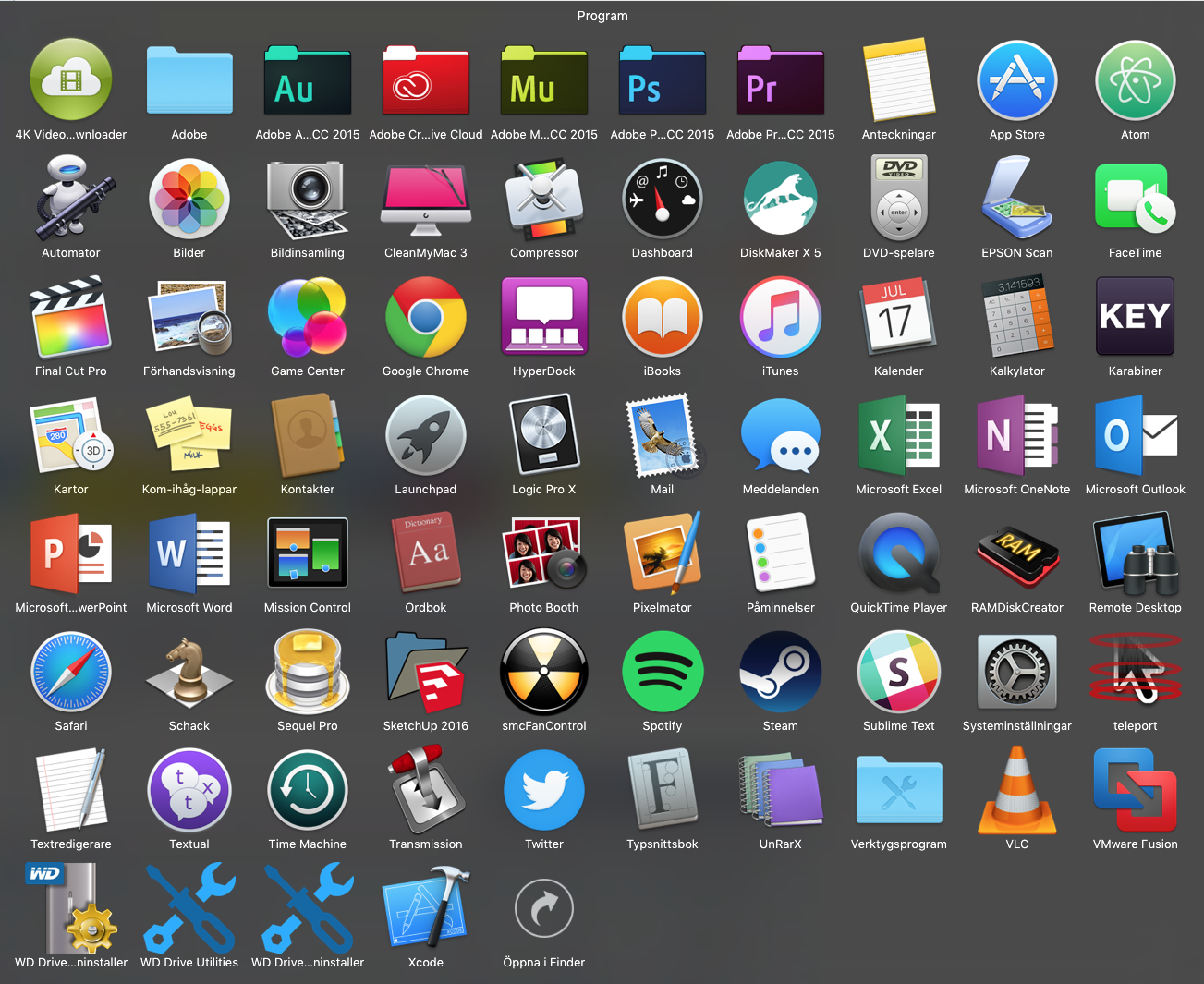The height and width of the screenshot is (984, 1204).
Task: Launch QuickTime Player
Action: [x=899, y=553]
